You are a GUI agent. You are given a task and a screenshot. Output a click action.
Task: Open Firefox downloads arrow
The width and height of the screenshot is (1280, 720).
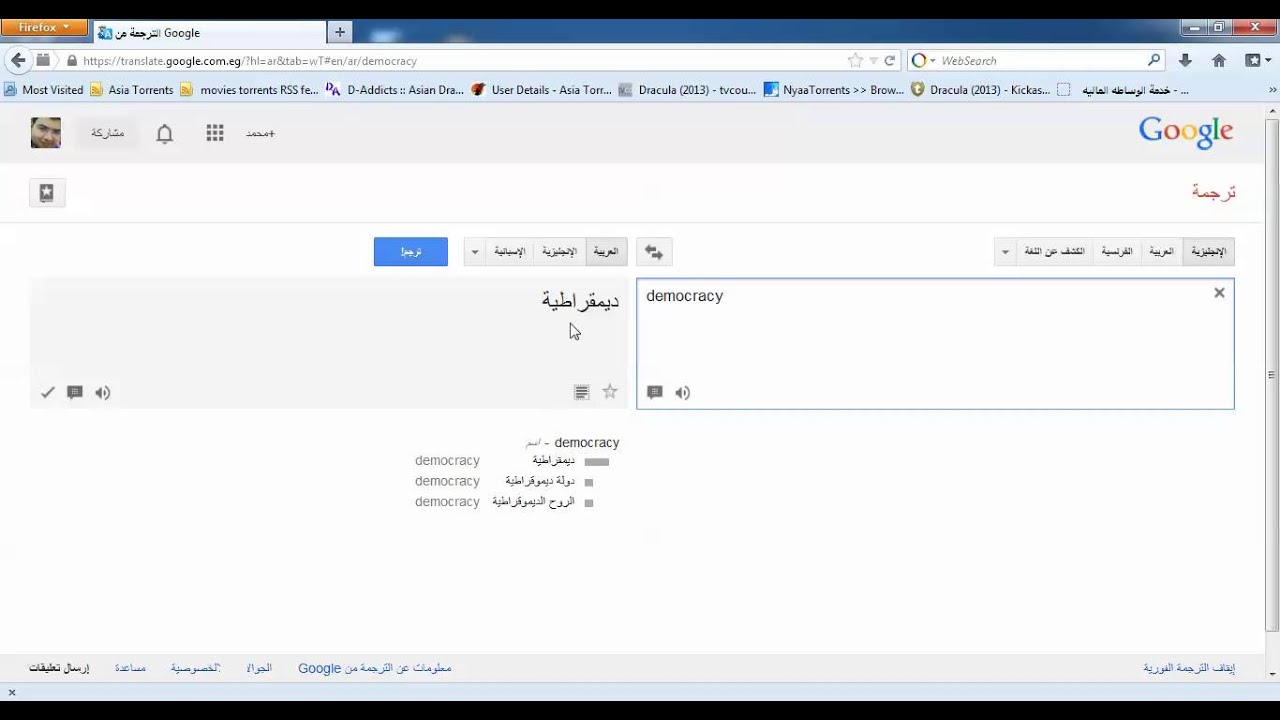click(x=1185, y=61)
